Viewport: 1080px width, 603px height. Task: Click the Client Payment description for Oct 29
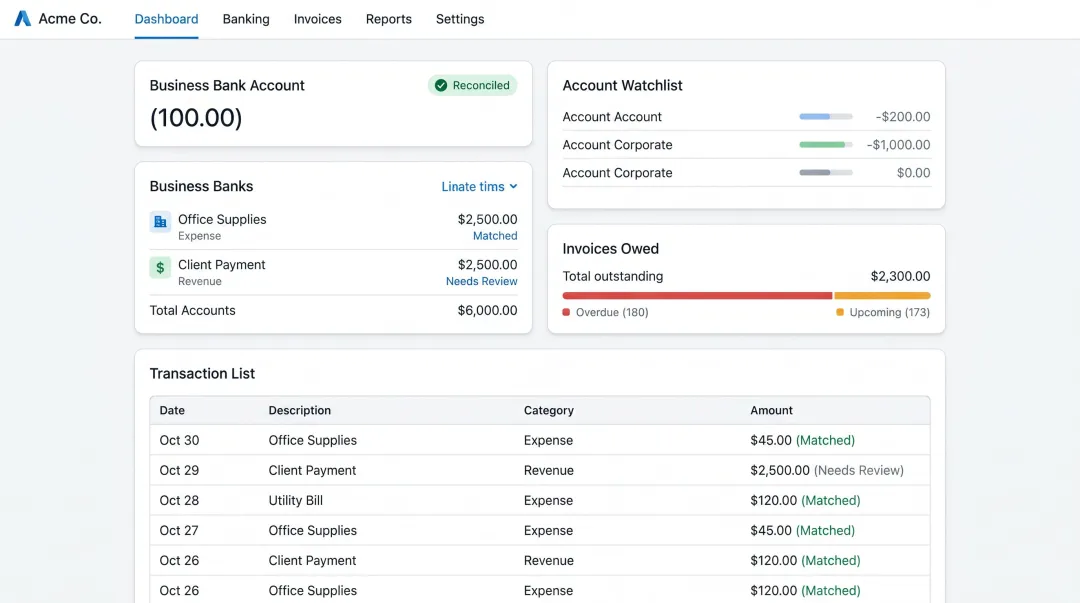click(x=312, y=470)
